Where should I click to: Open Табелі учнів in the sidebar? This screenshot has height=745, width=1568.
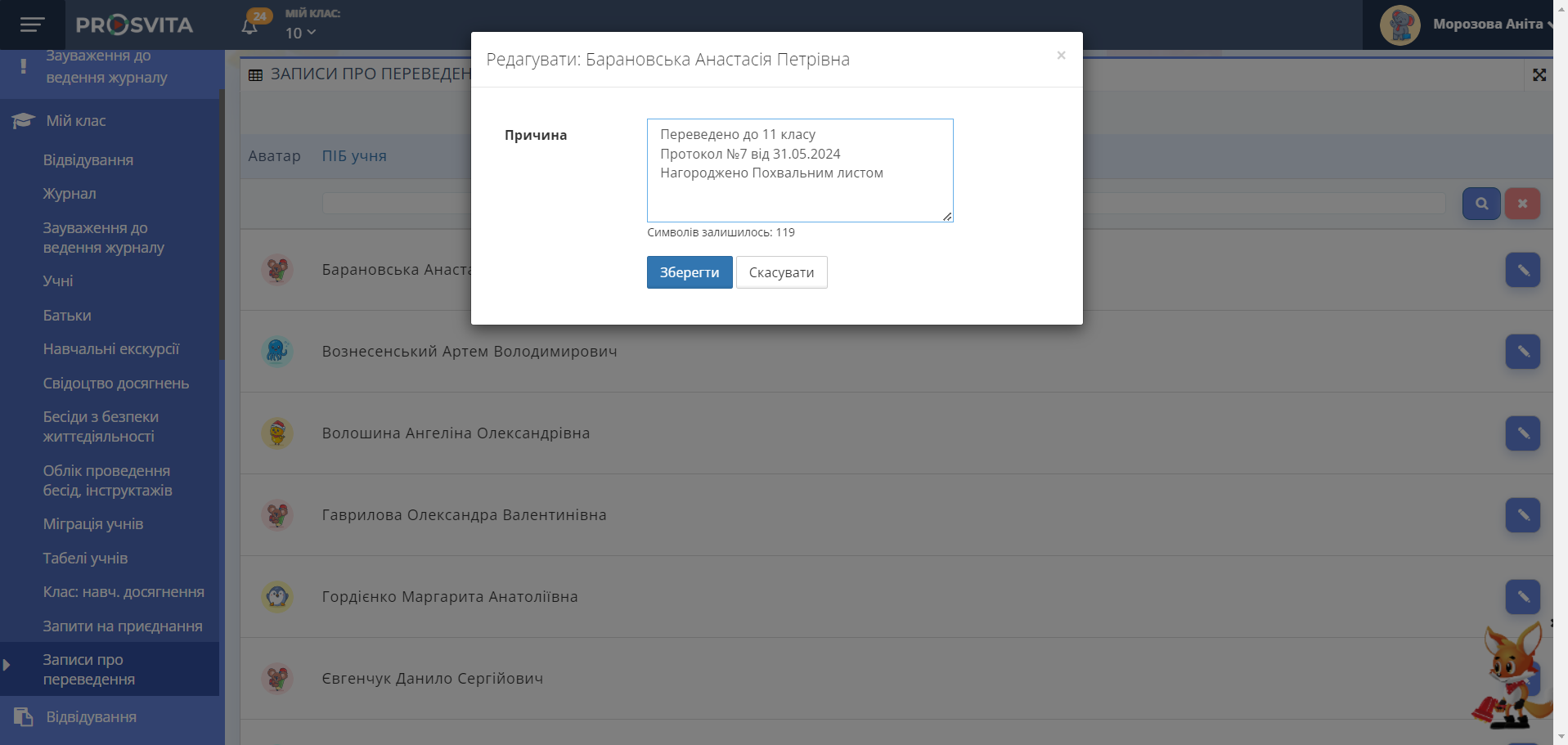85,559
